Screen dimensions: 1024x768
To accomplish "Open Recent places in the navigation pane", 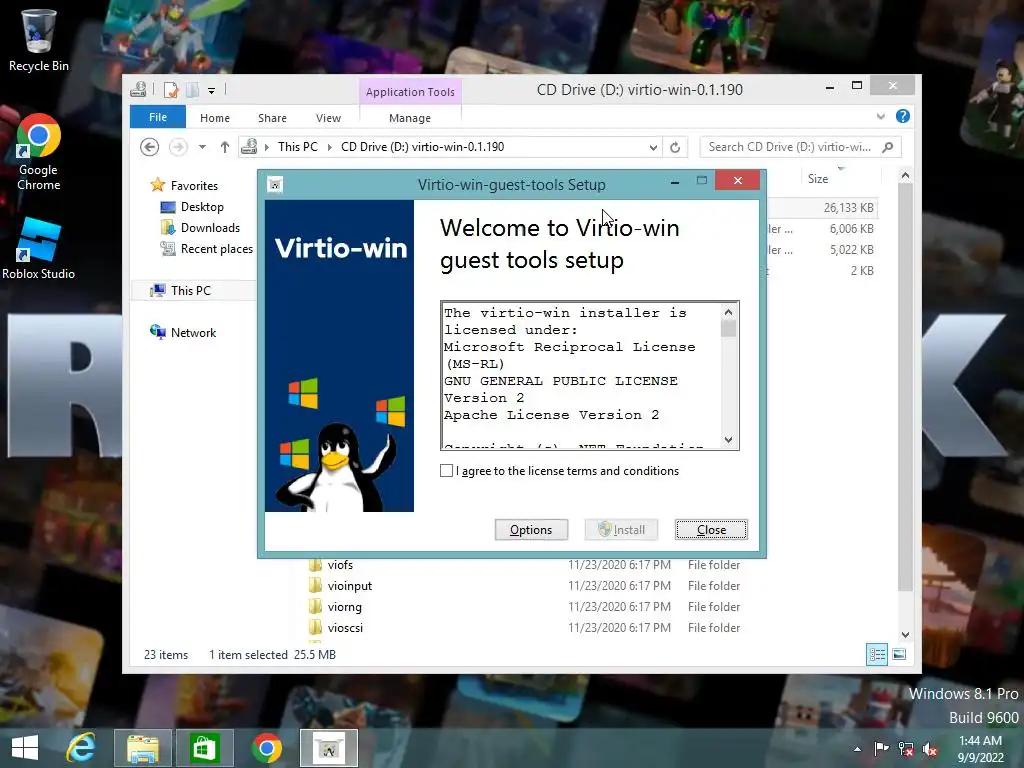I will 216,248.
